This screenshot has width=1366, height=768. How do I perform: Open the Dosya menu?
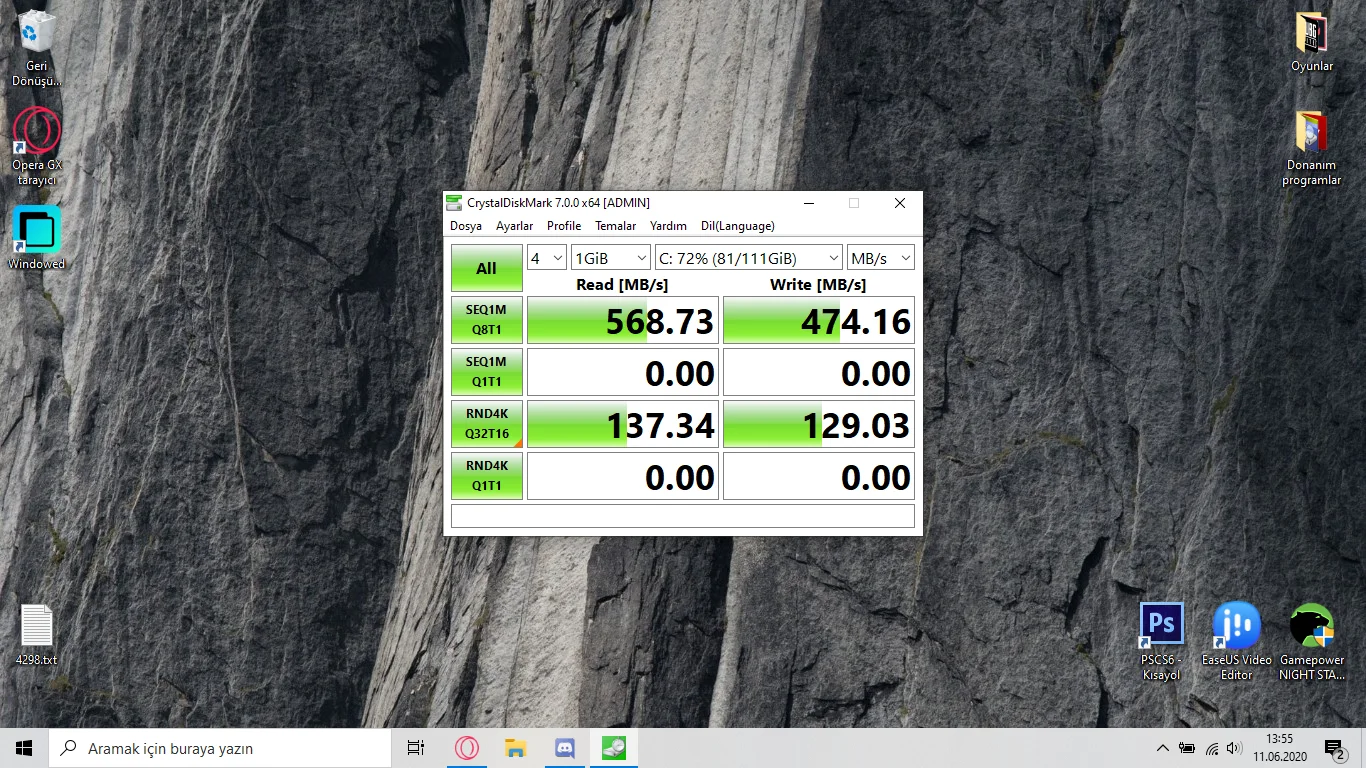click(466, 226)
